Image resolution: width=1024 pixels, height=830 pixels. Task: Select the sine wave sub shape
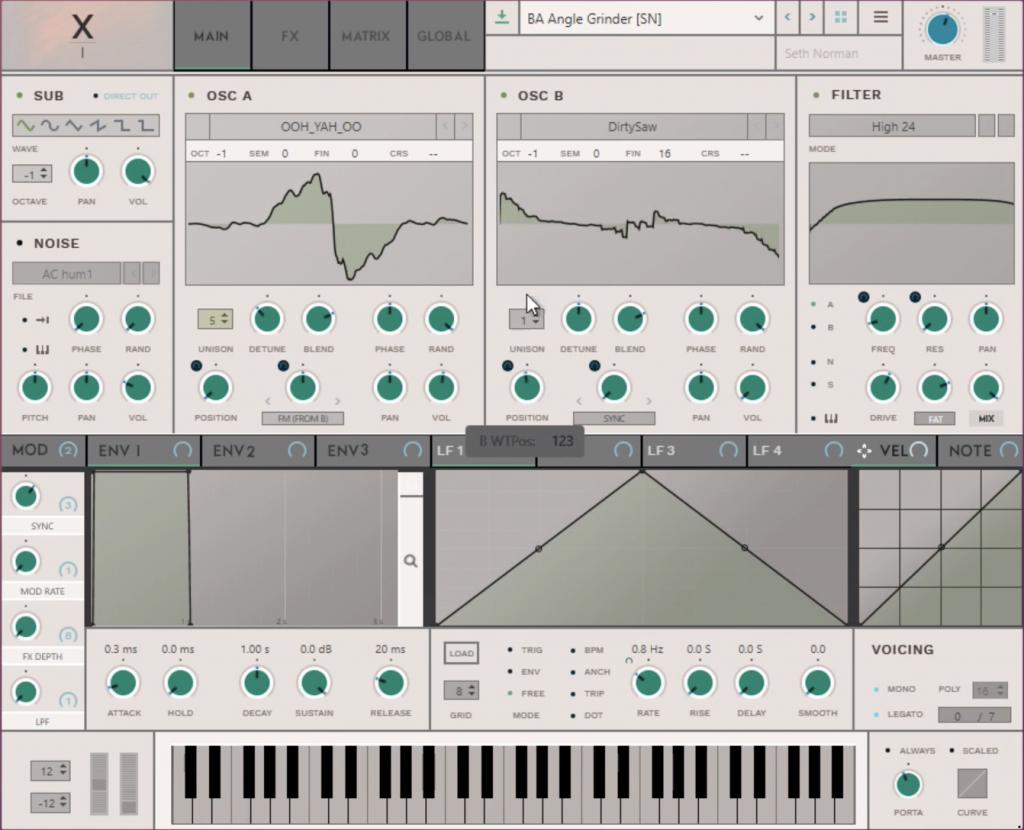(x=24, y=126)
